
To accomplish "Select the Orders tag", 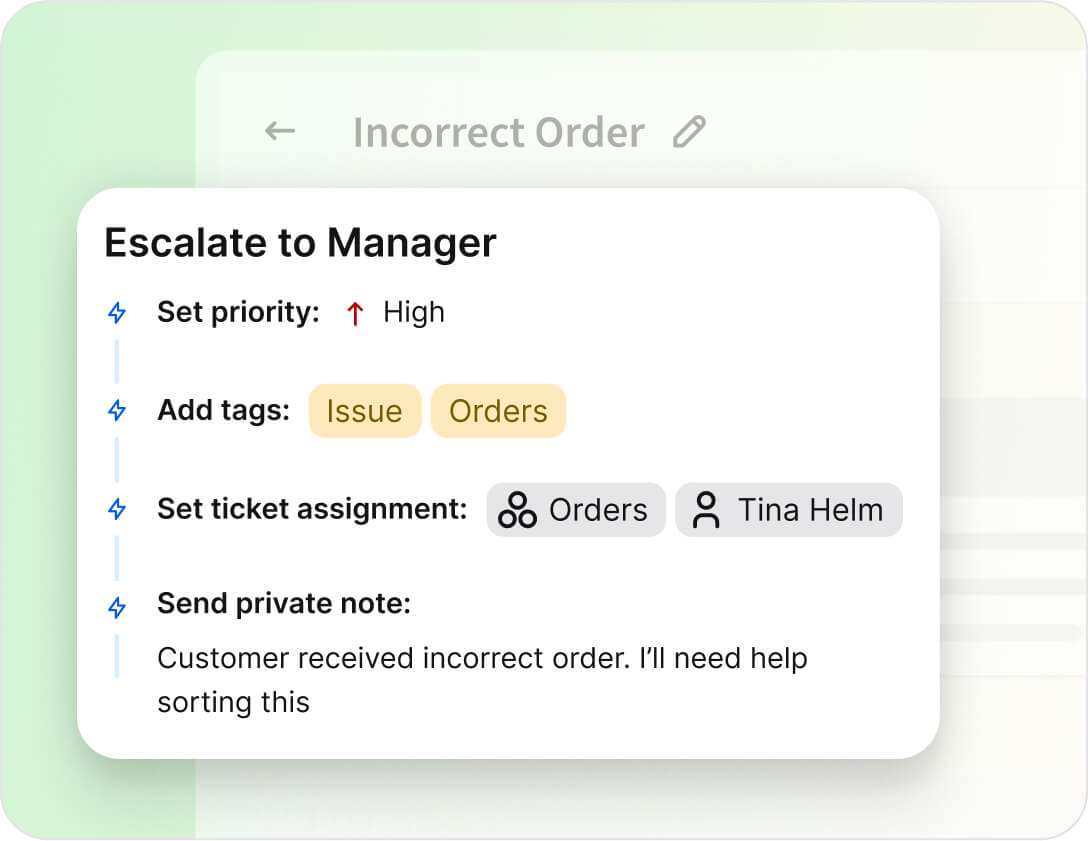I will [x=498, y=410].
